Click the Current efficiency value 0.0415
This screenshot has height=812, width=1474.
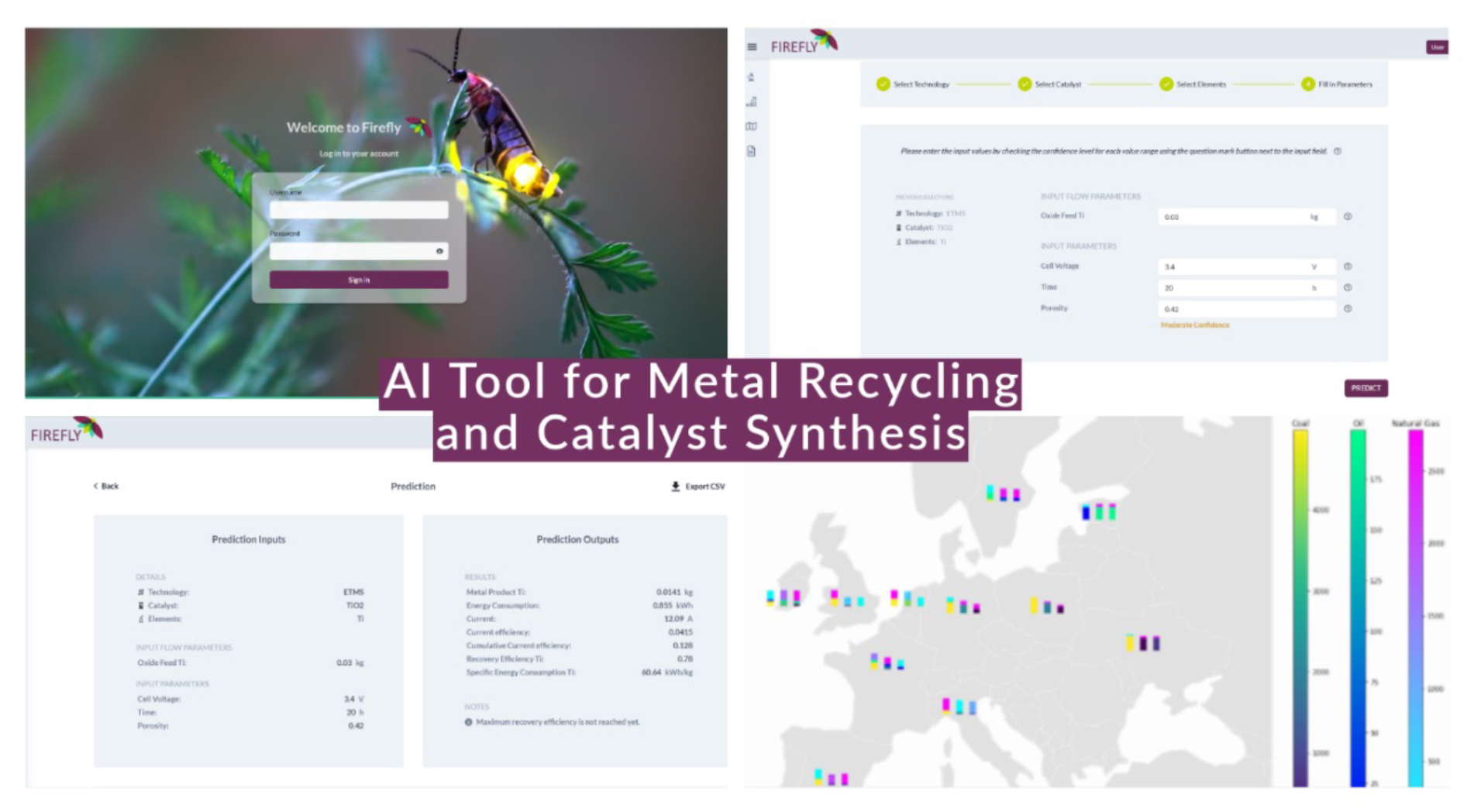coord(680,632)
